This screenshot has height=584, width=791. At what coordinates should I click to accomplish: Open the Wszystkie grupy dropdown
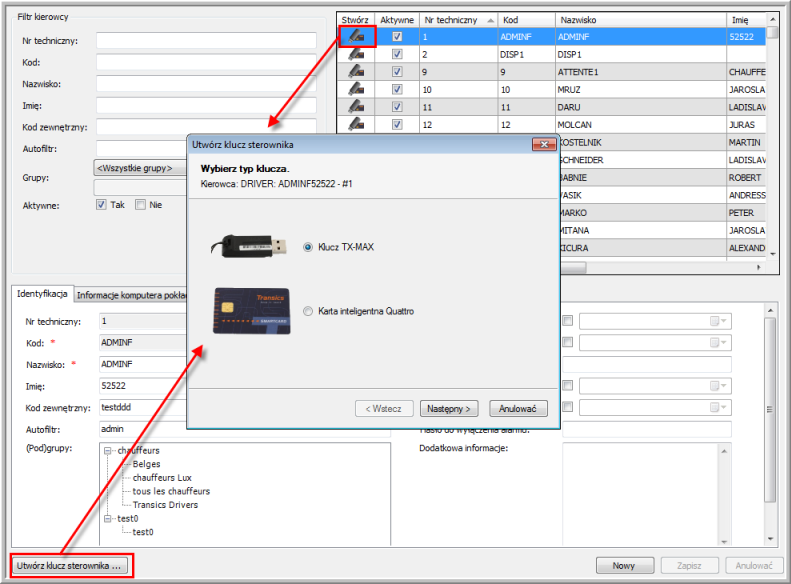pos(140,168)
